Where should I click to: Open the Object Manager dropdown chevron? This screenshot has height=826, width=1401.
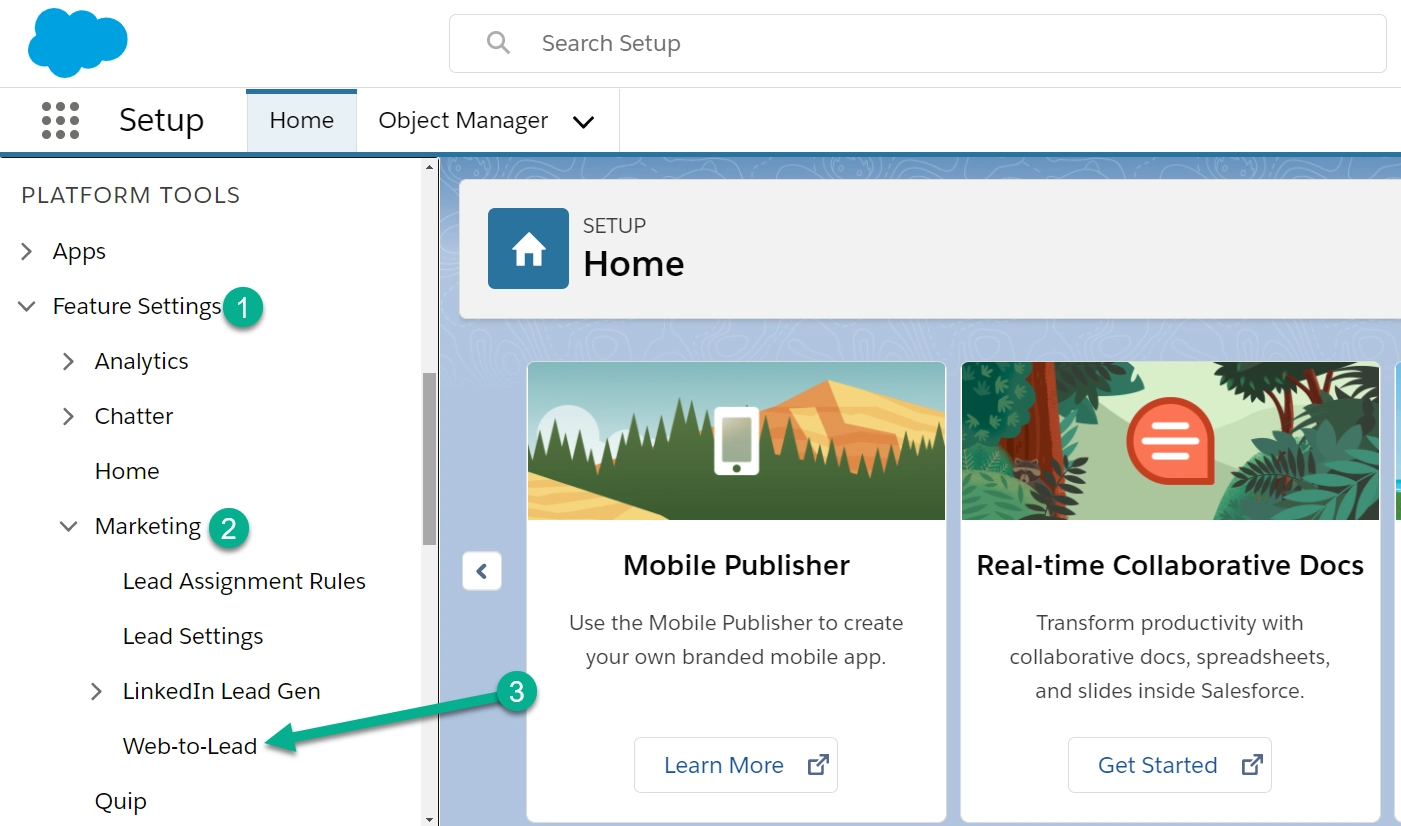583,122
